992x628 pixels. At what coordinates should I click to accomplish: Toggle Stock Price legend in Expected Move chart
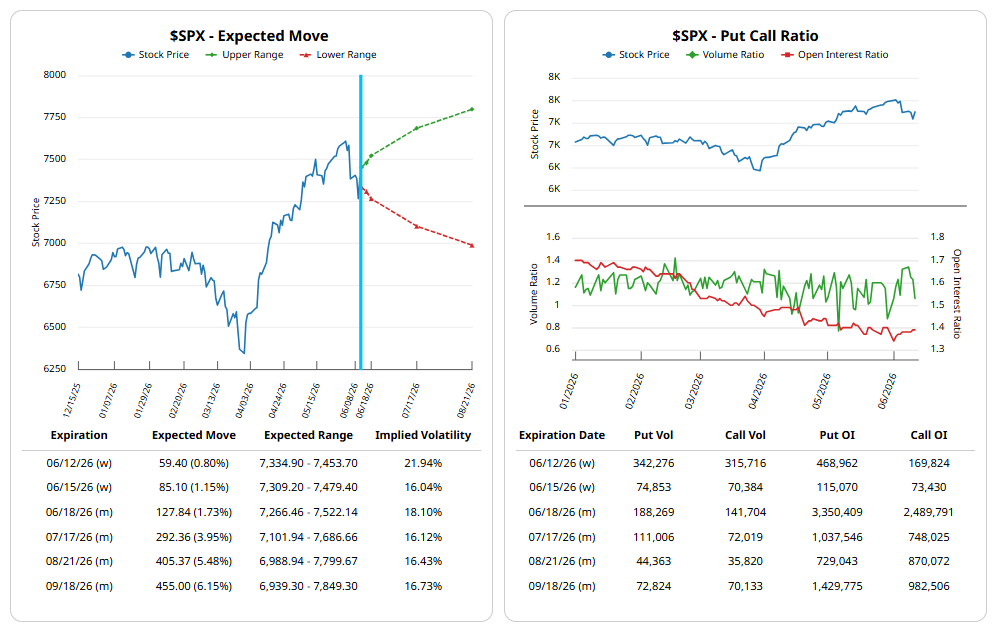pos(156,55)
